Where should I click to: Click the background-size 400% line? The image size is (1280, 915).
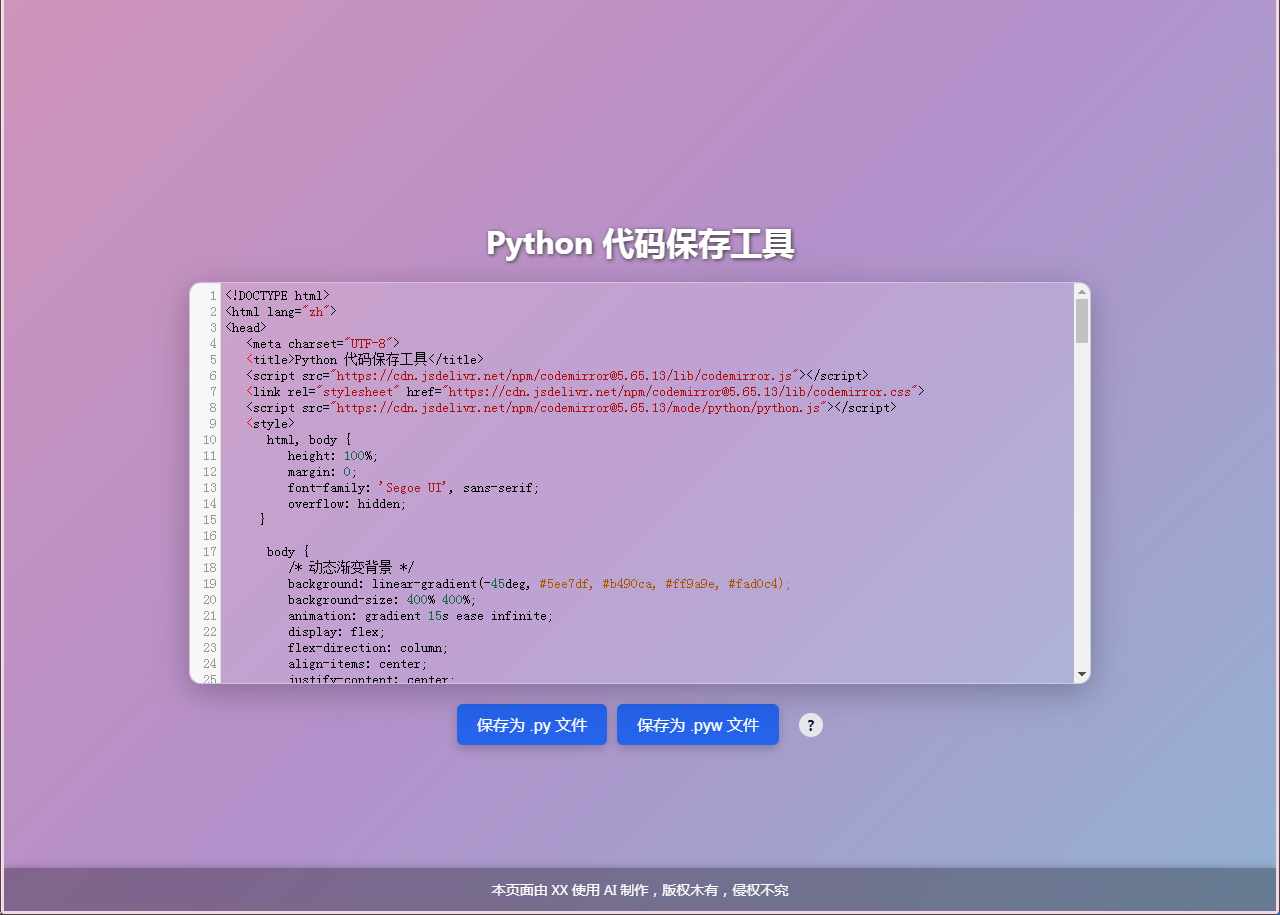(x=382, y=600)
